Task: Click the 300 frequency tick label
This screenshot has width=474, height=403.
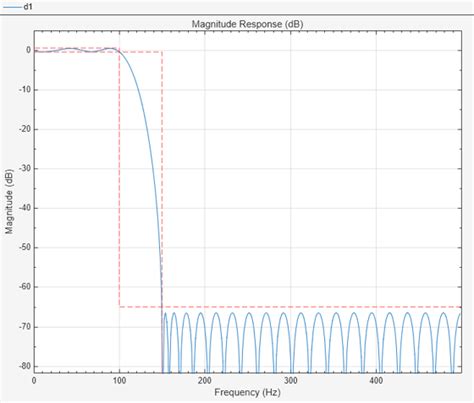Action: point(291,380)
